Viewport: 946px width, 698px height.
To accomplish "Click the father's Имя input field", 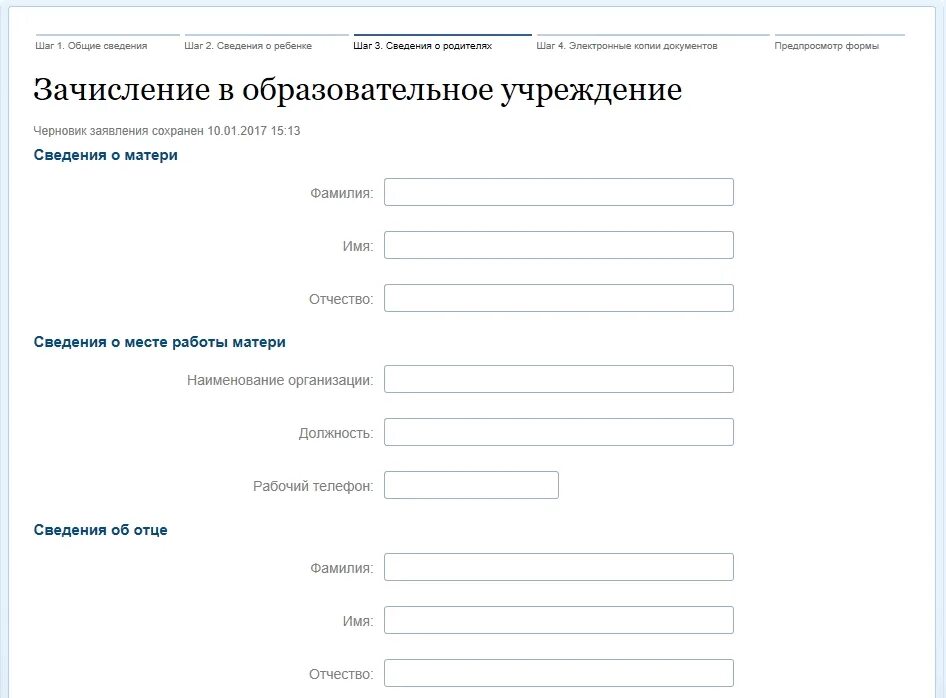I will tap(559, 620).
